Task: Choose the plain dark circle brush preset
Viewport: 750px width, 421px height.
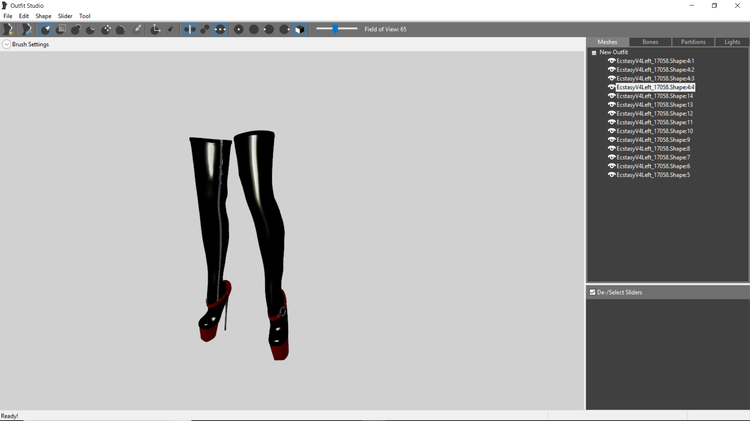Action: pos(254,29)
